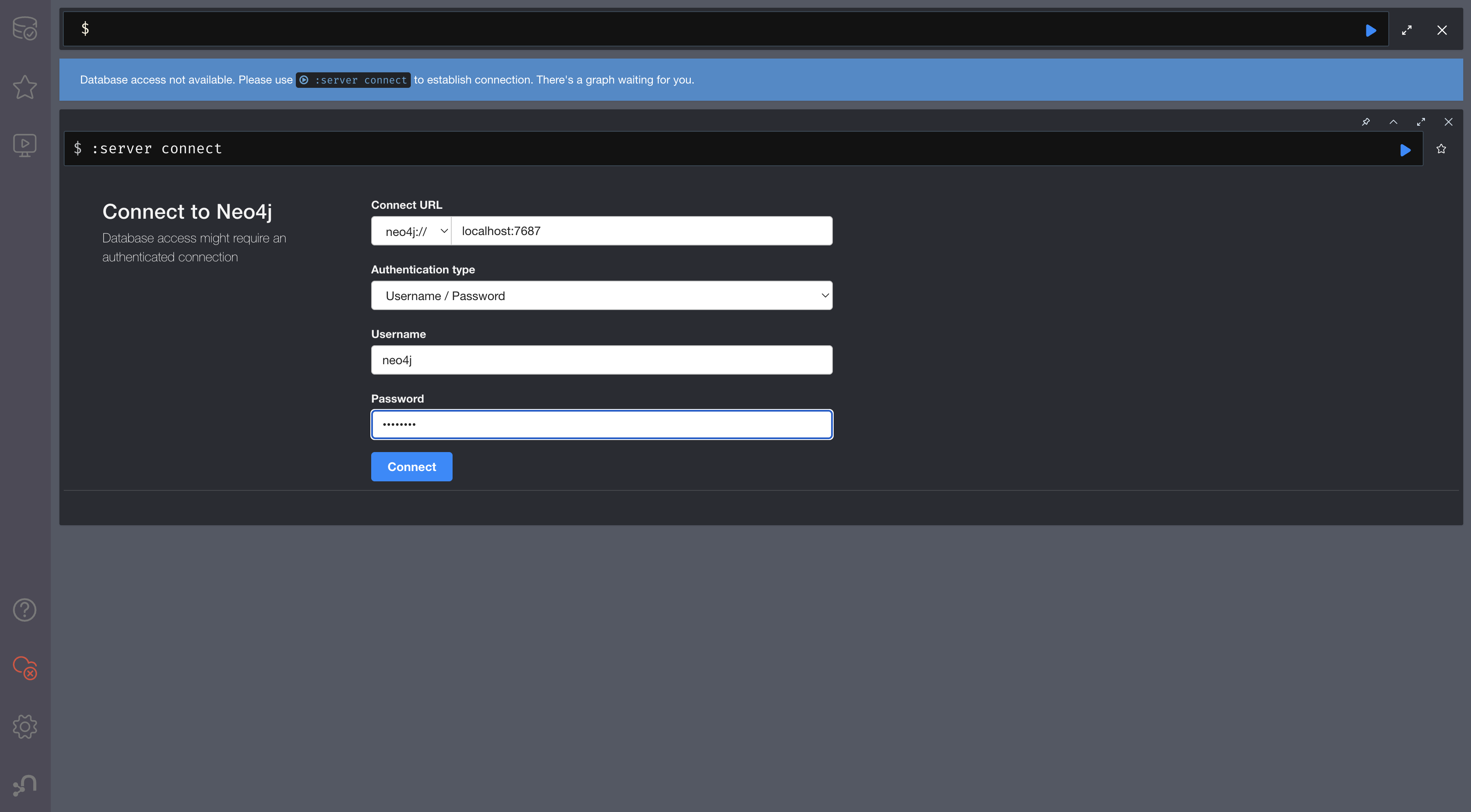Open the Help question mark panel
1471x812 pixels.
[x=25, y=610]
